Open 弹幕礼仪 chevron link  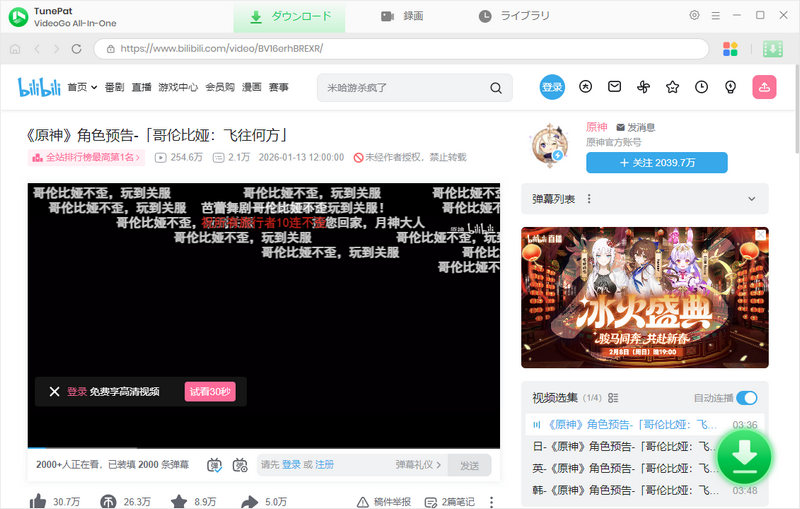(418, 465)
